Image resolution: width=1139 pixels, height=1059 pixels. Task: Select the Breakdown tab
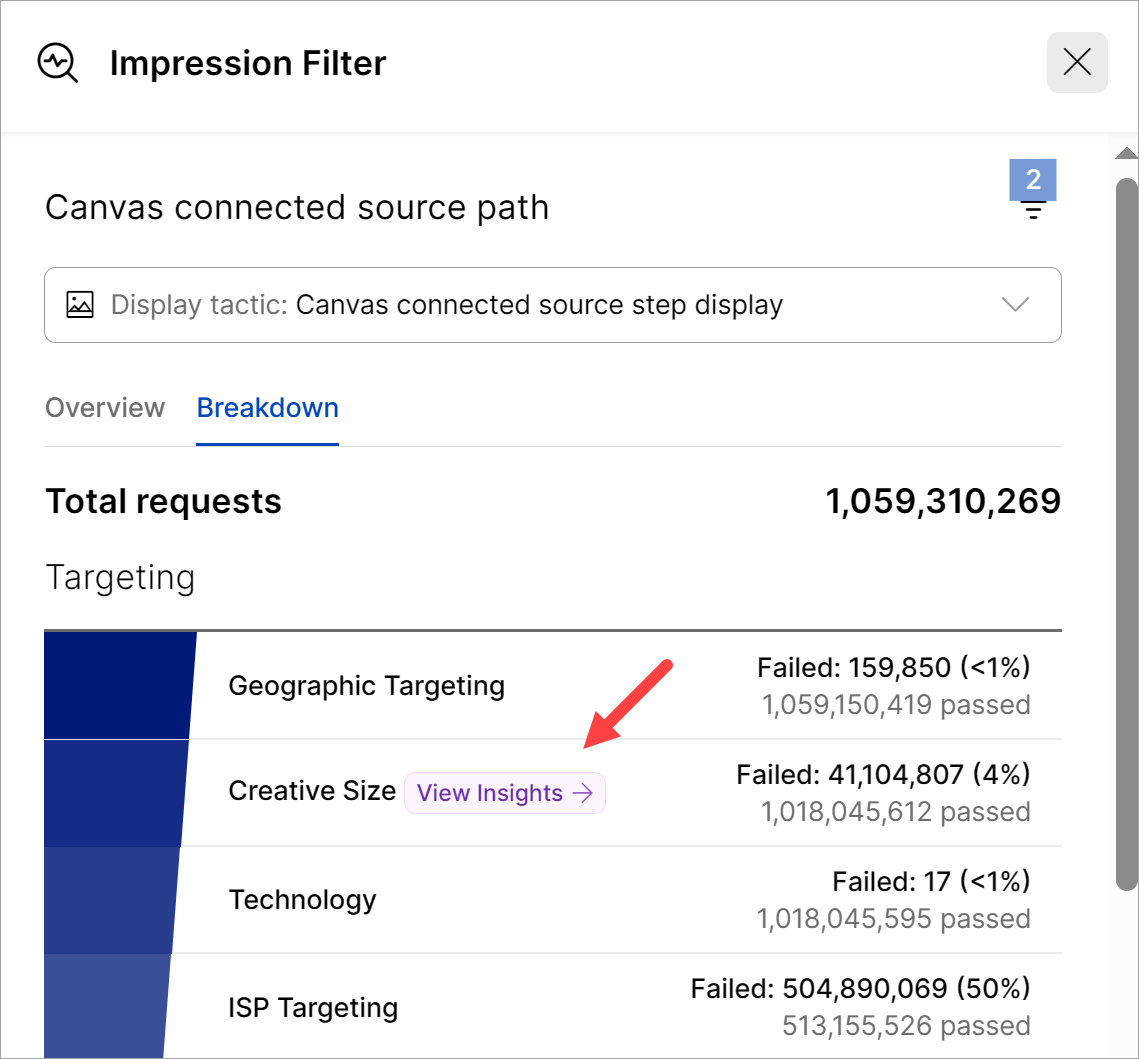267,408
